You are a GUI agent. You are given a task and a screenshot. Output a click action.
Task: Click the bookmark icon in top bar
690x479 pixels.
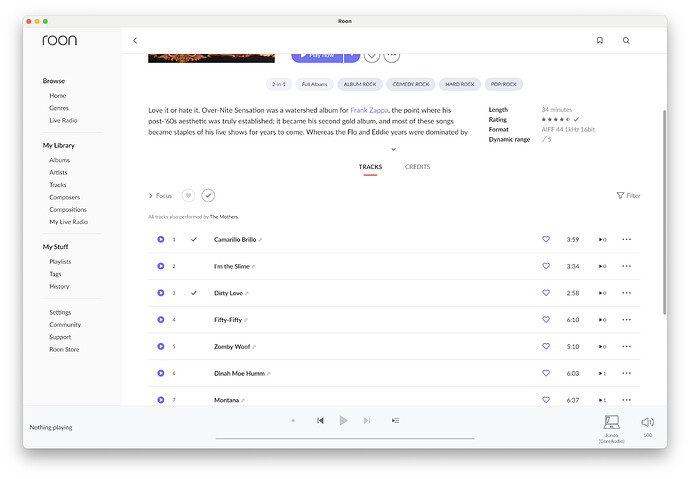point(599,41)
